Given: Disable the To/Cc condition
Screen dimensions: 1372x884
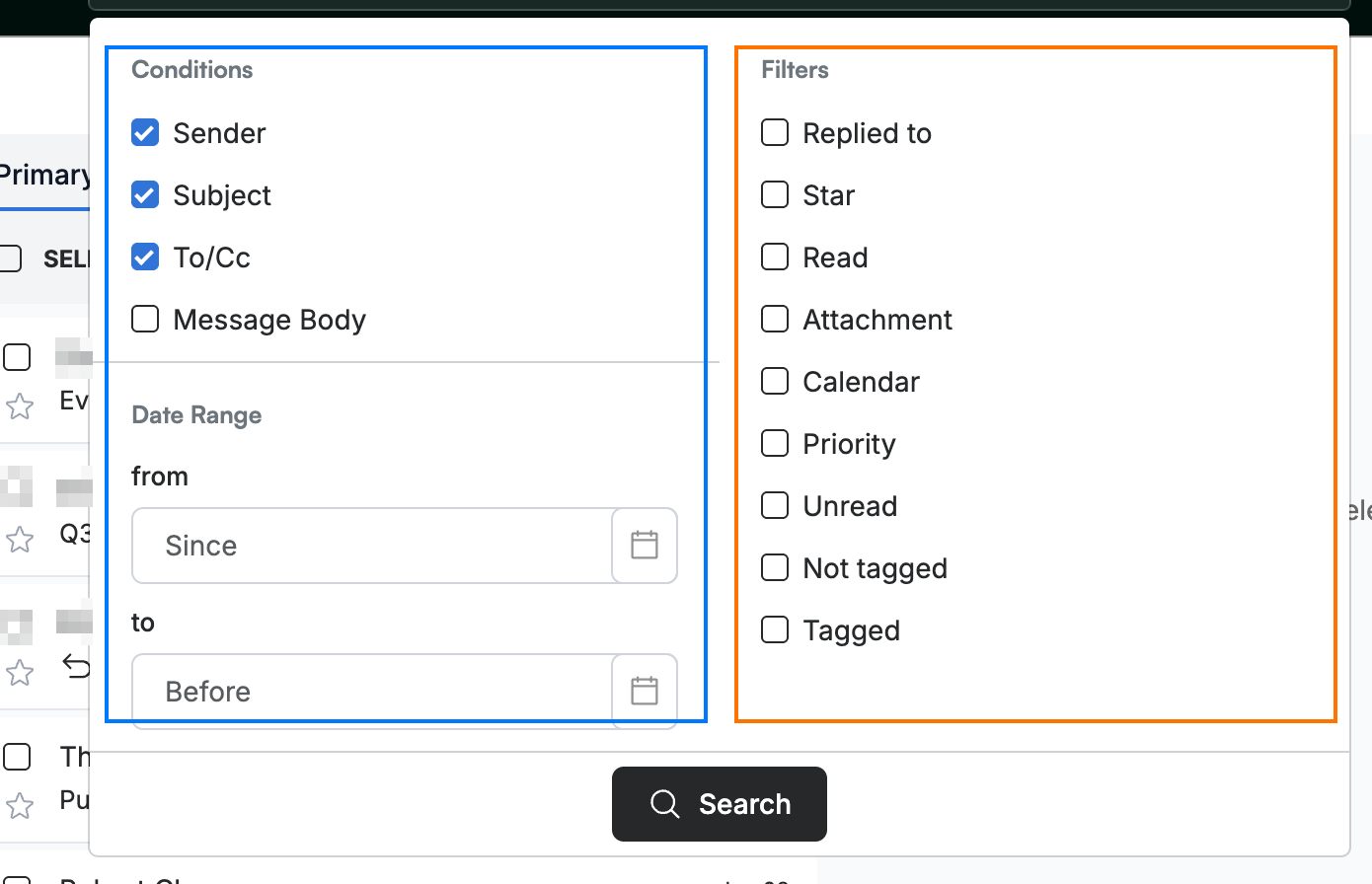Looking at the screenshot, I should click(x=145, y=257).
